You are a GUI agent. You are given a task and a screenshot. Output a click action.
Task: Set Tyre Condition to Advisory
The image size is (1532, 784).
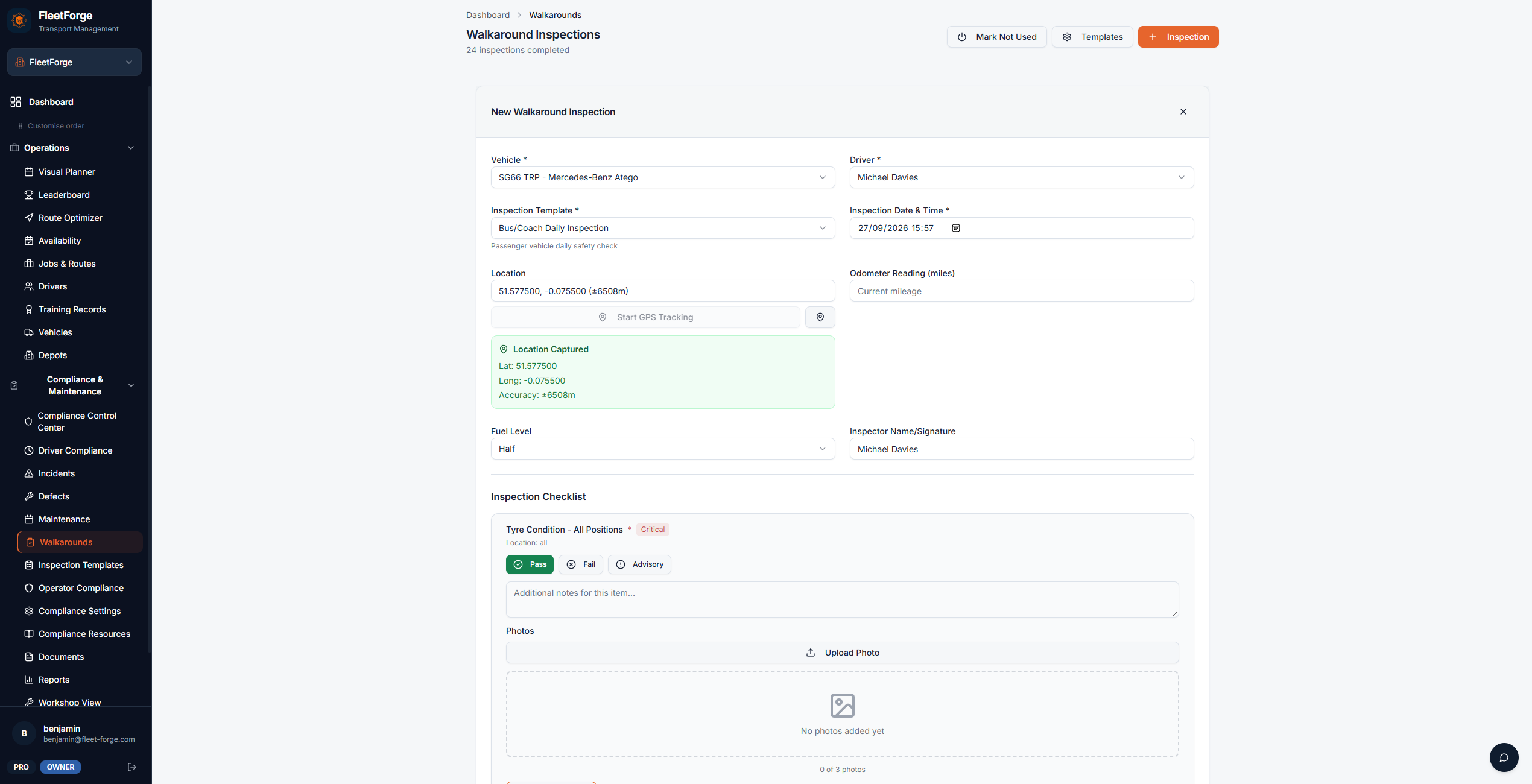pyautogui.click(x=639, y=564)
